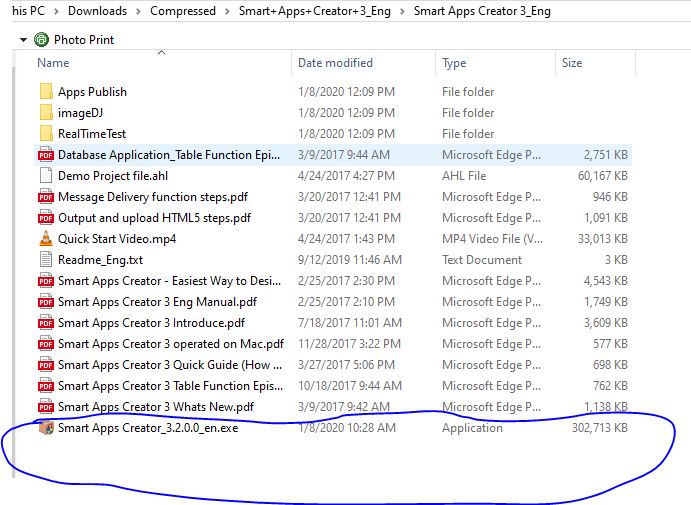Select the Apps Publish folder name
The image size is (691, 505).
pos(92,92)
